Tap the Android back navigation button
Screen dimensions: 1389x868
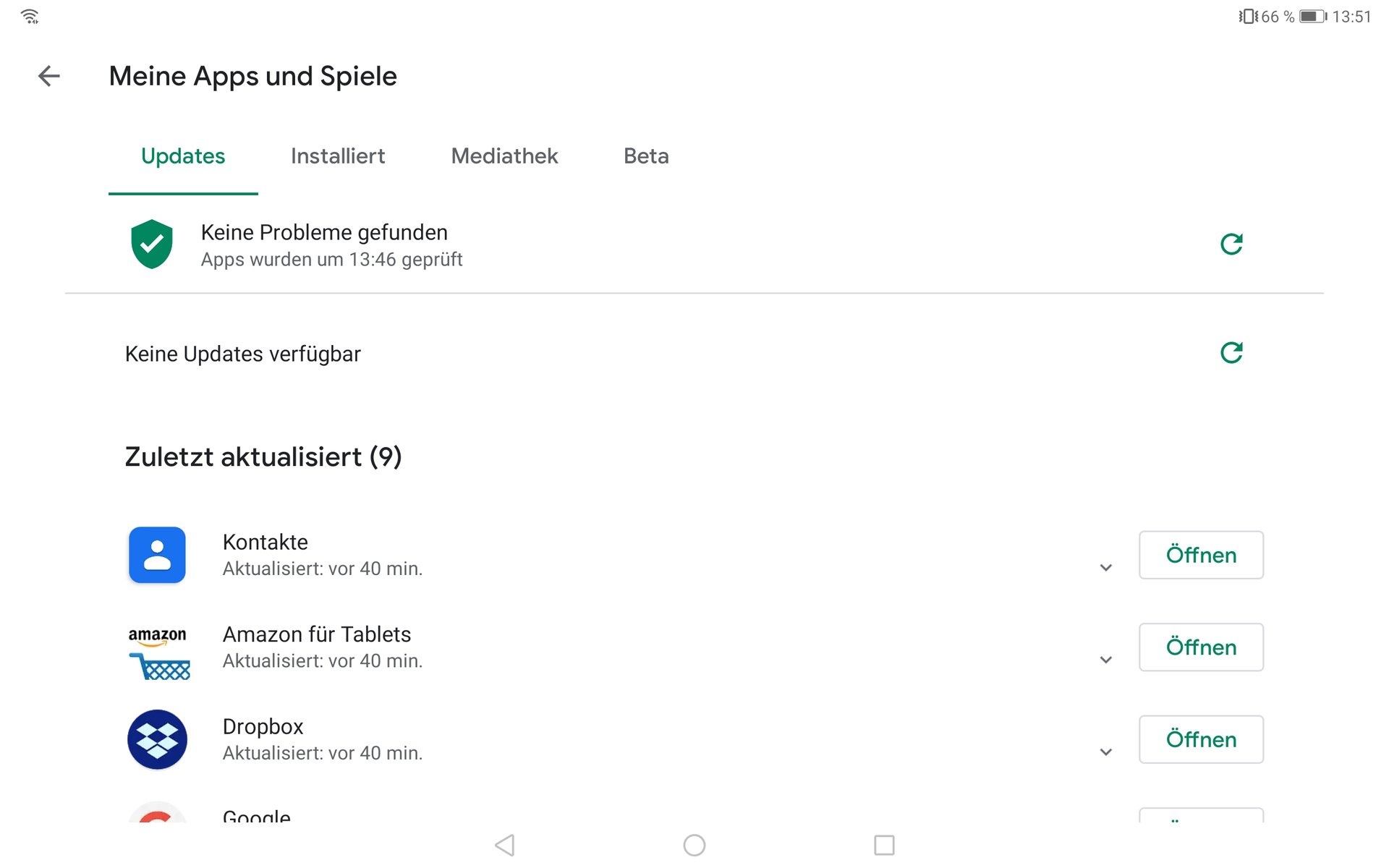tap(505, 845)
